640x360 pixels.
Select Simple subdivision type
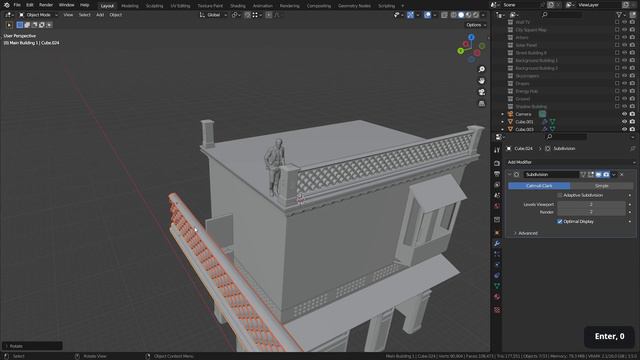click(x=602, y=186)
